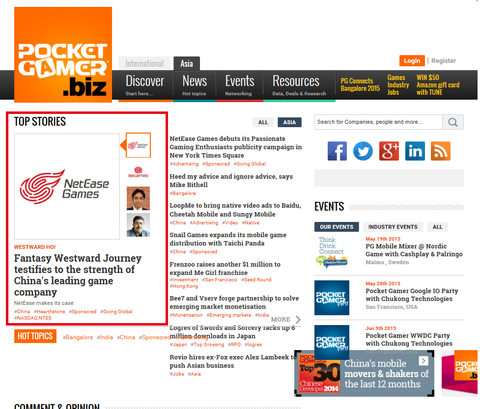Filter top stories by ALL
Viewport: 480px width, 409px height.
point(263,122)
